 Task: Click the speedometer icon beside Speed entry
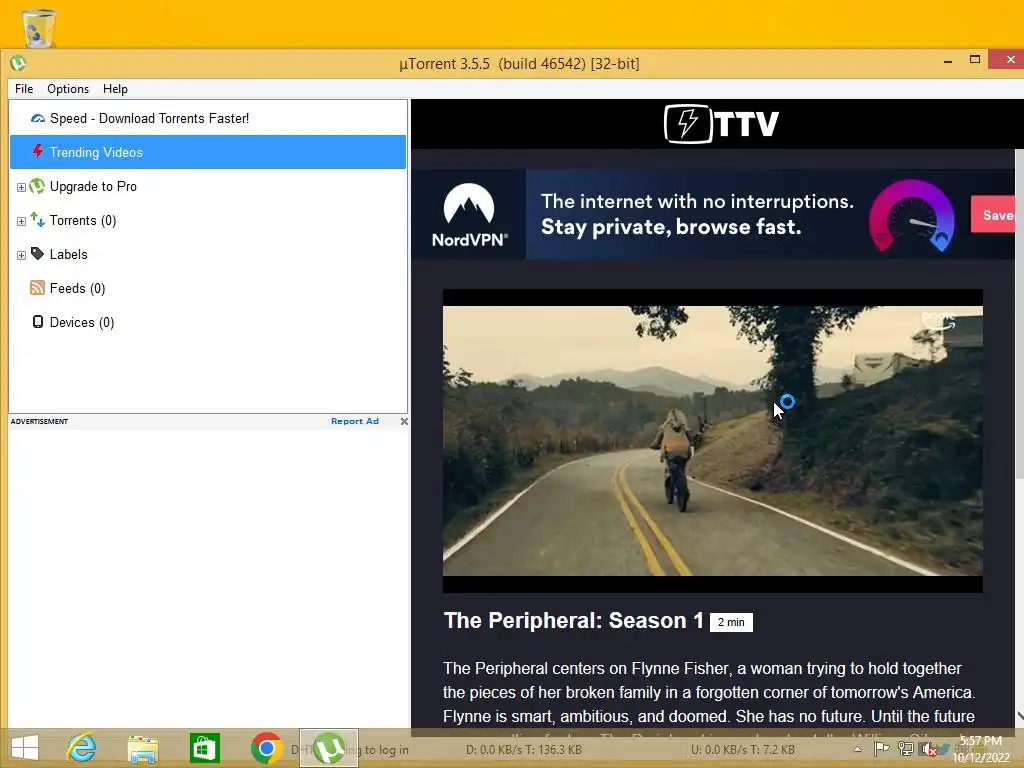[x=38, y=118]
